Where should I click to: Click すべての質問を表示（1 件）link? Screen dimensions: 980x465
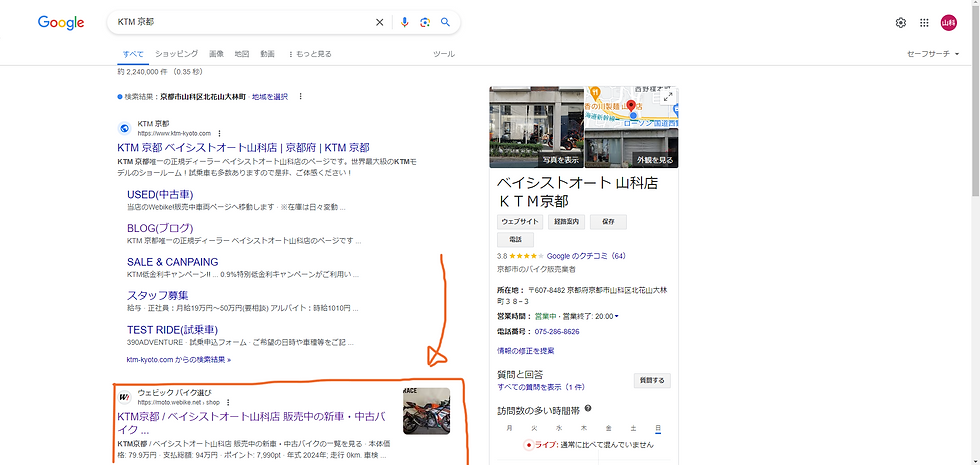click(x=541, y=388)
